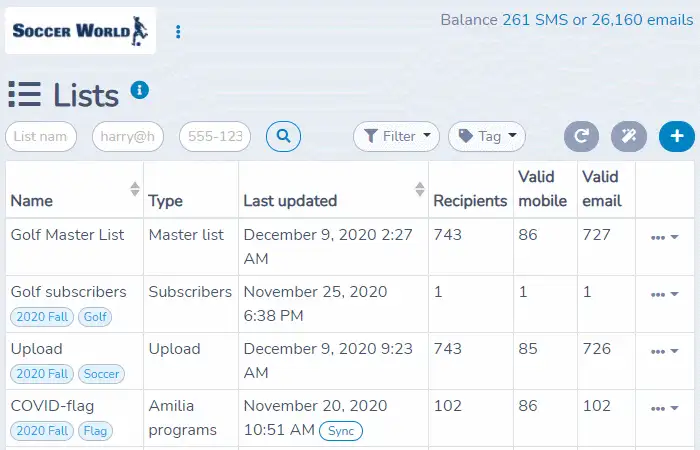Click the Valid email column header

(602, 189)
